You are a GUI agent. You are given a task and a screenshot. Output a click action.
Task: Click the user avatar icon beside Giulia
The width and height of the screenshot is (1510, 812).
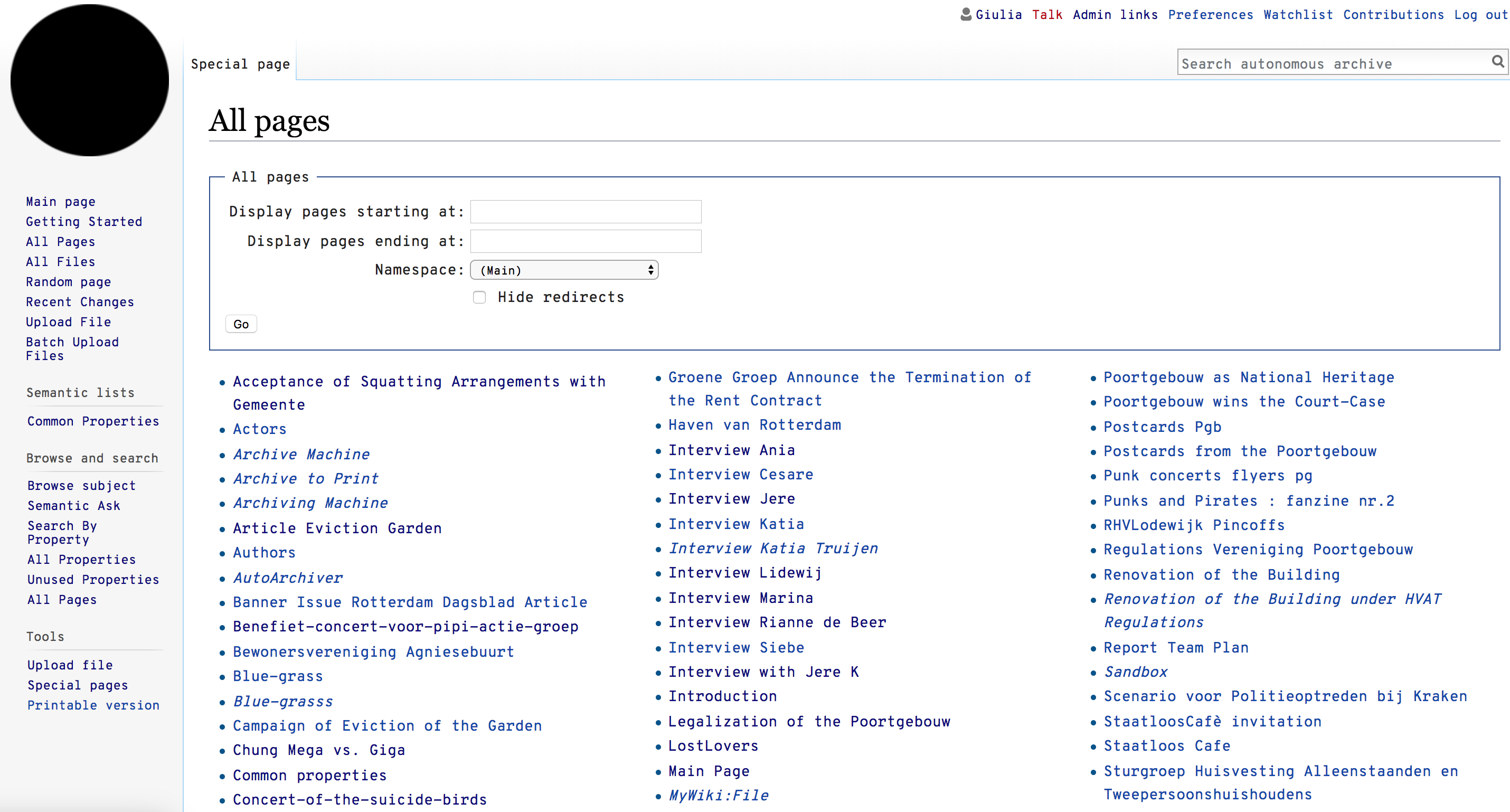point(966,14)
